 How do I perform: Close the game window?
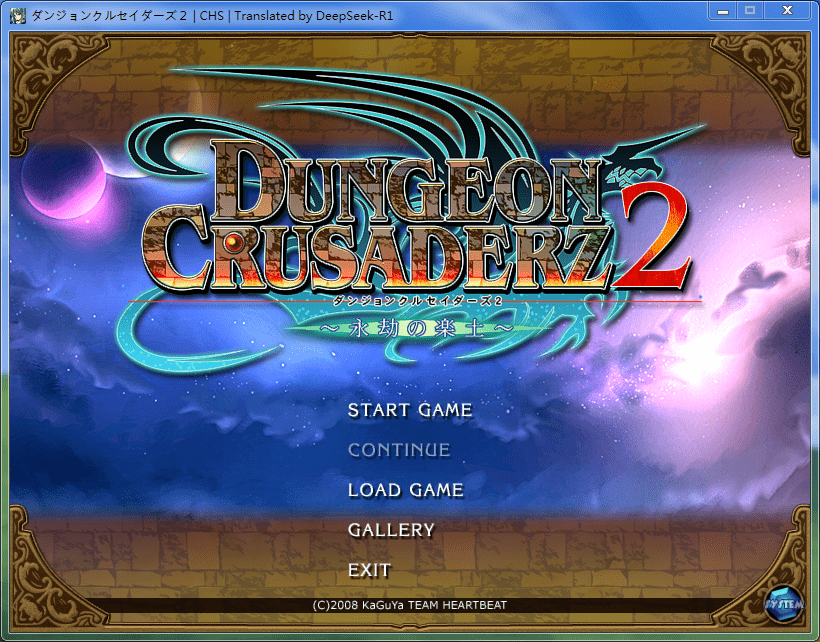pyautogui.click(x=787, y=10)
